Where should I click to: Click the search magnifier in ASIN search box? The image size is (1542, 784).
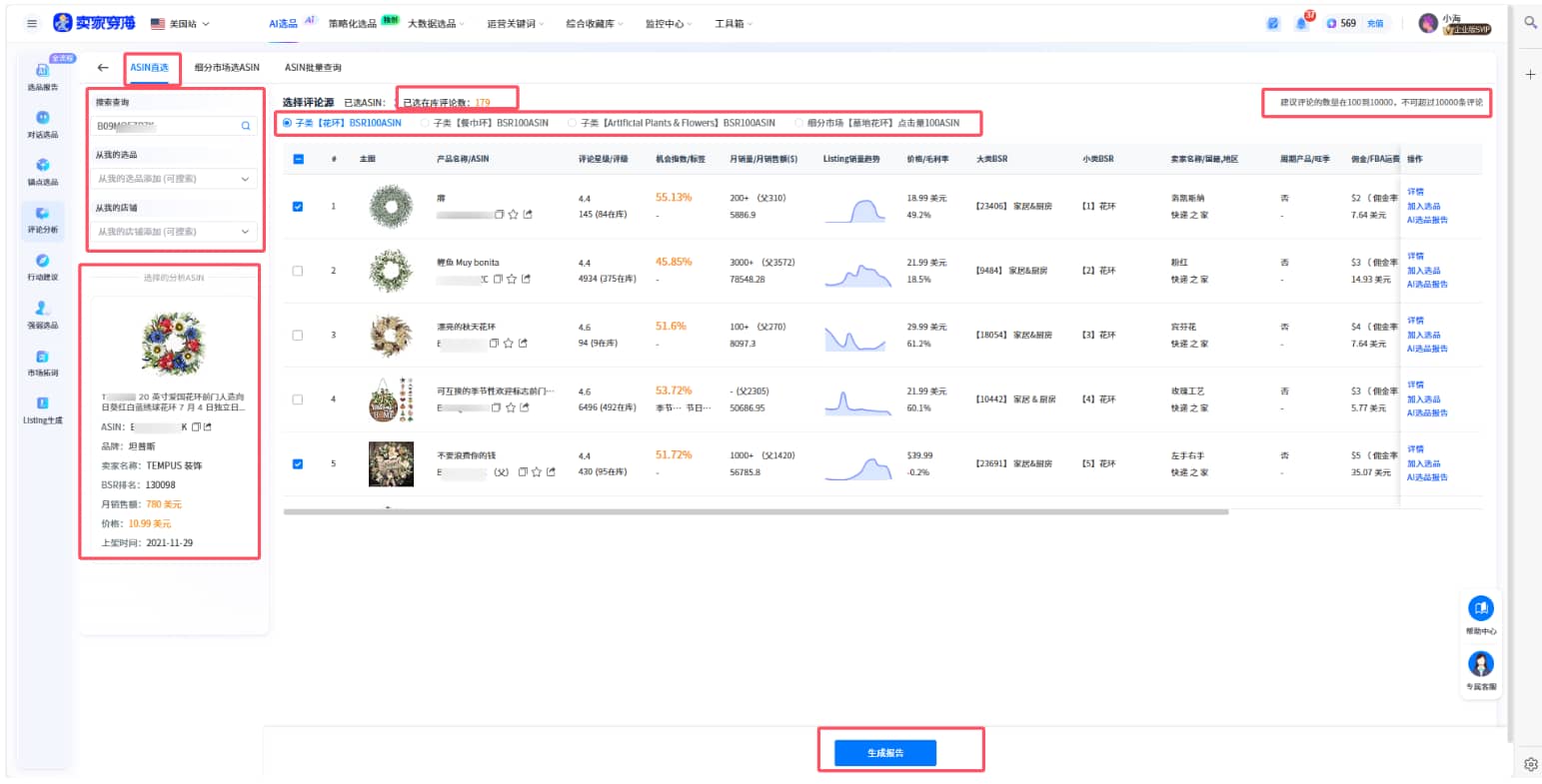[x=246, y=127]
